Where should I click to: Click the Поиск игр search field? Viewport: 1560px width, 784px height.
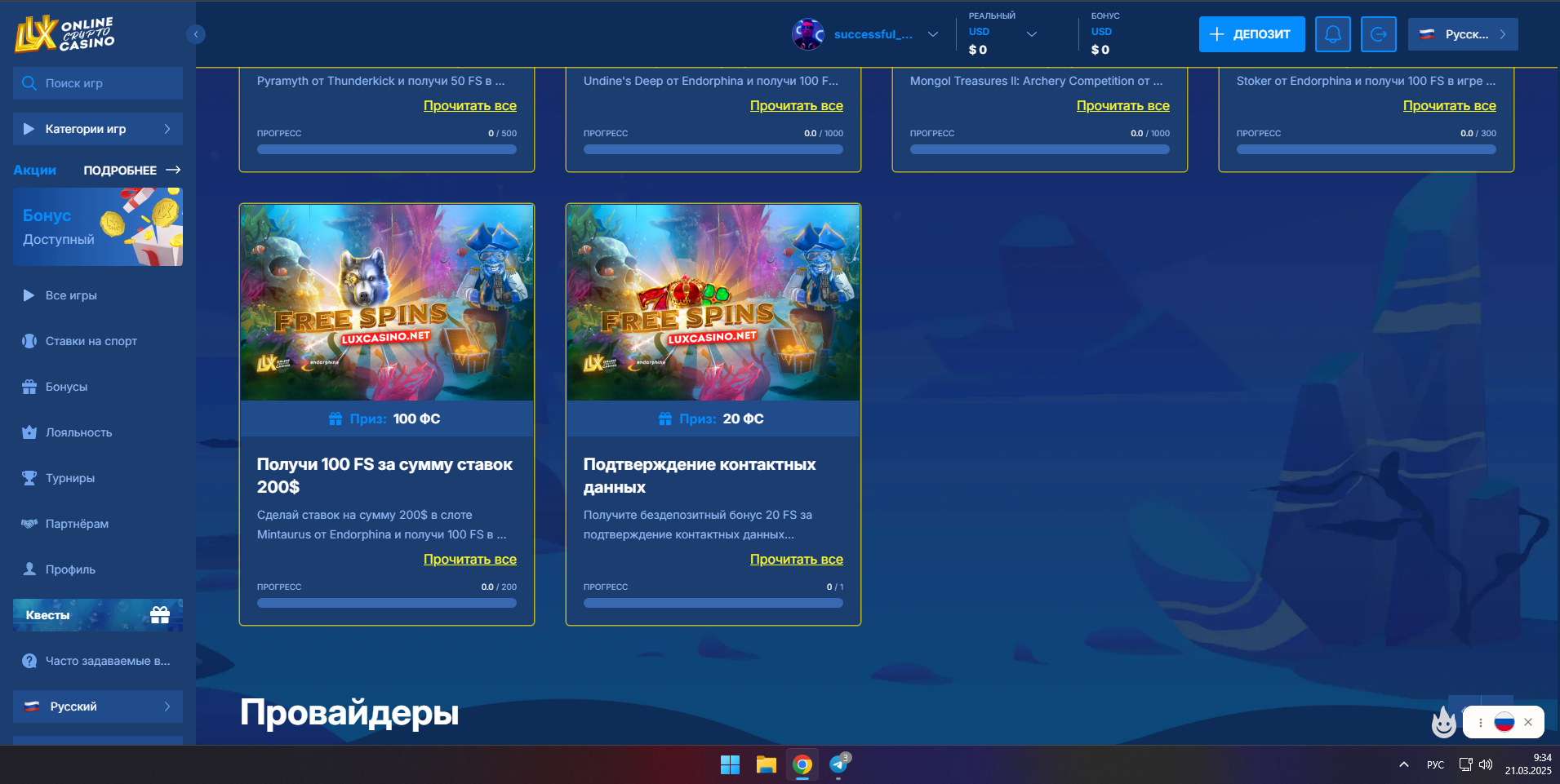tap(98, 83)
